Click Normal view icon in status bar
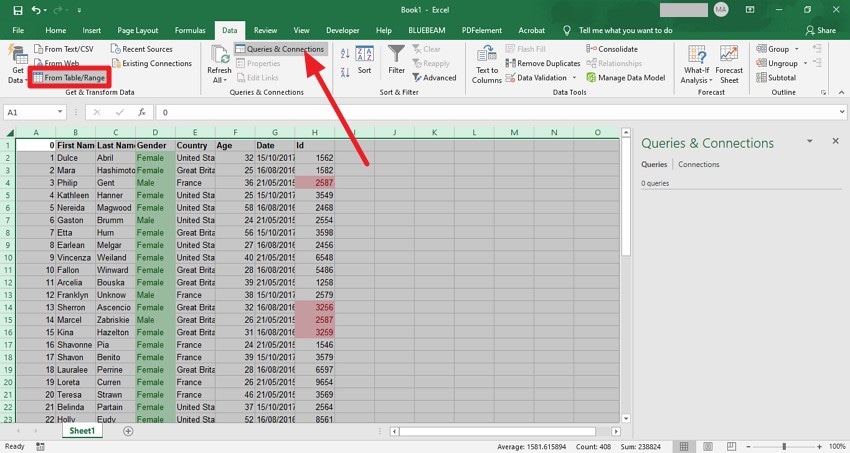 tap(684, 446)
